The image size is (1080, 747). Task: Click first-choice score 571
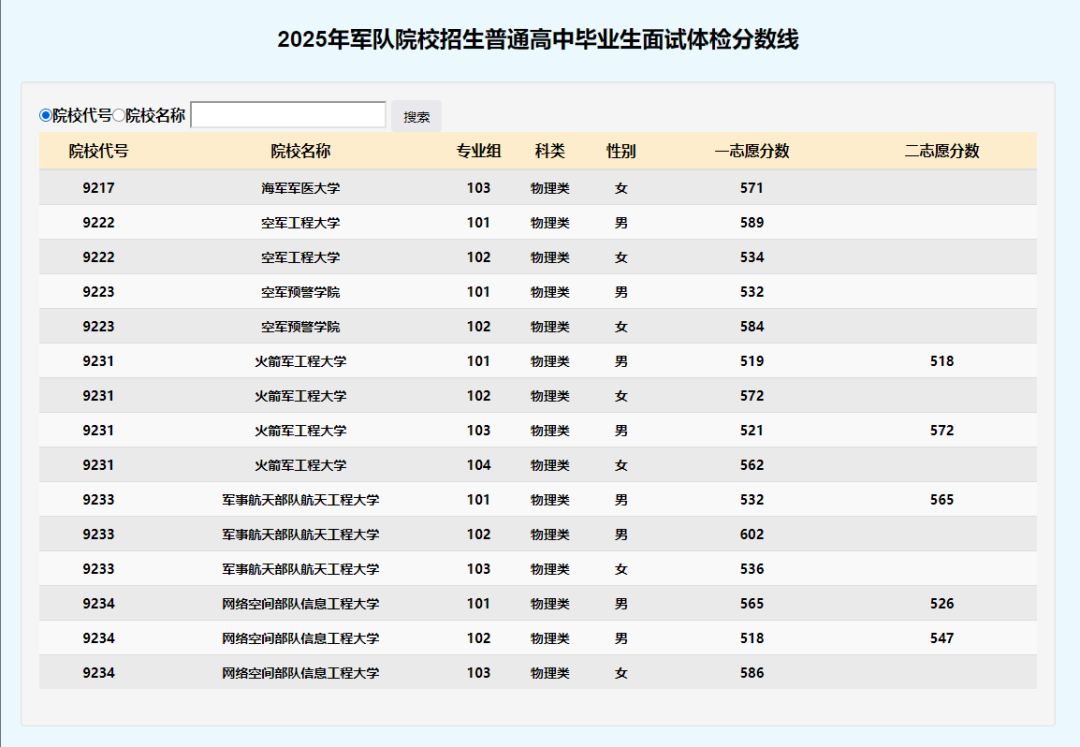pyautogui.click(x=751, y=188)
